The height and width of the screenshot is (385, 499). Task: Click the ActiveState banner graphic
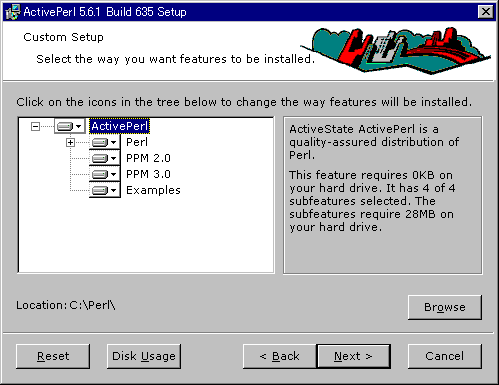pos(397,50)
